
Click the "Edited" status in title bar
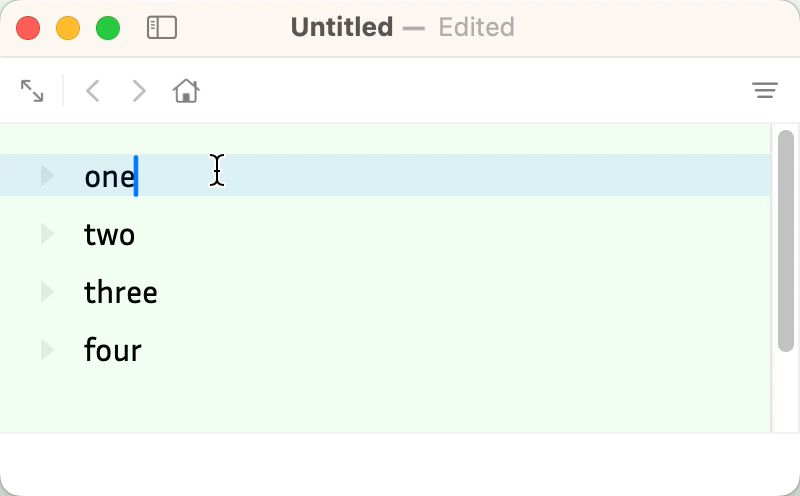click(476, 27)
